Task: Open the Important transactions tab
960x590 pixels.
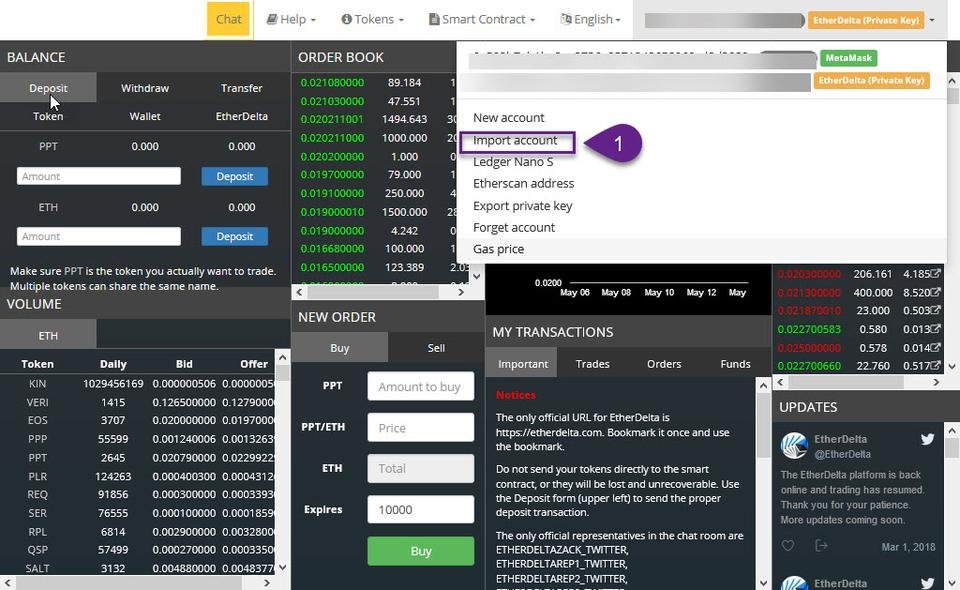Action: pos(522,364)
